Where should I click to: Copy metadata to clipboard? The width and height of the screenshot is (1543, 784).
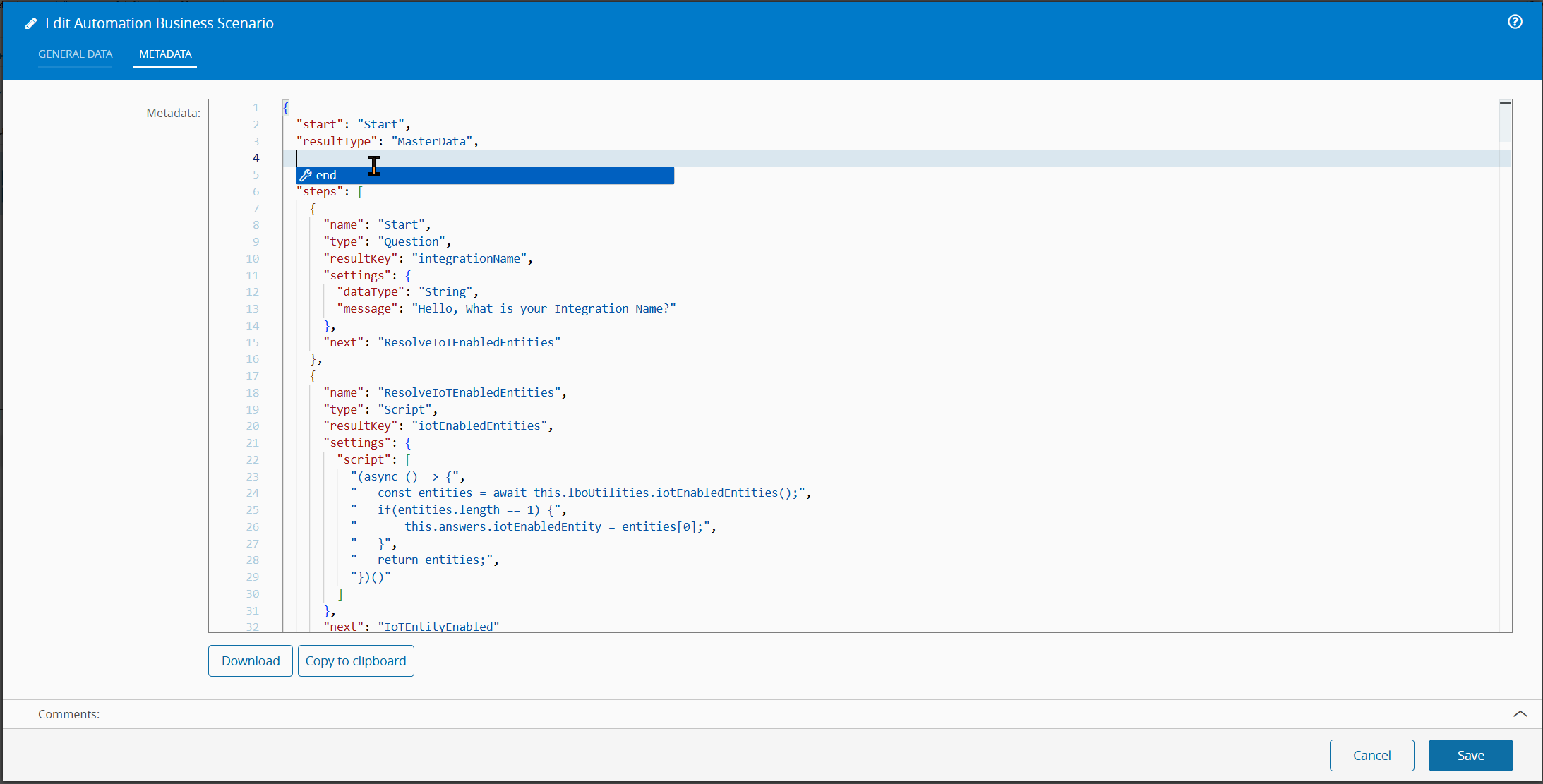[356, 661]
